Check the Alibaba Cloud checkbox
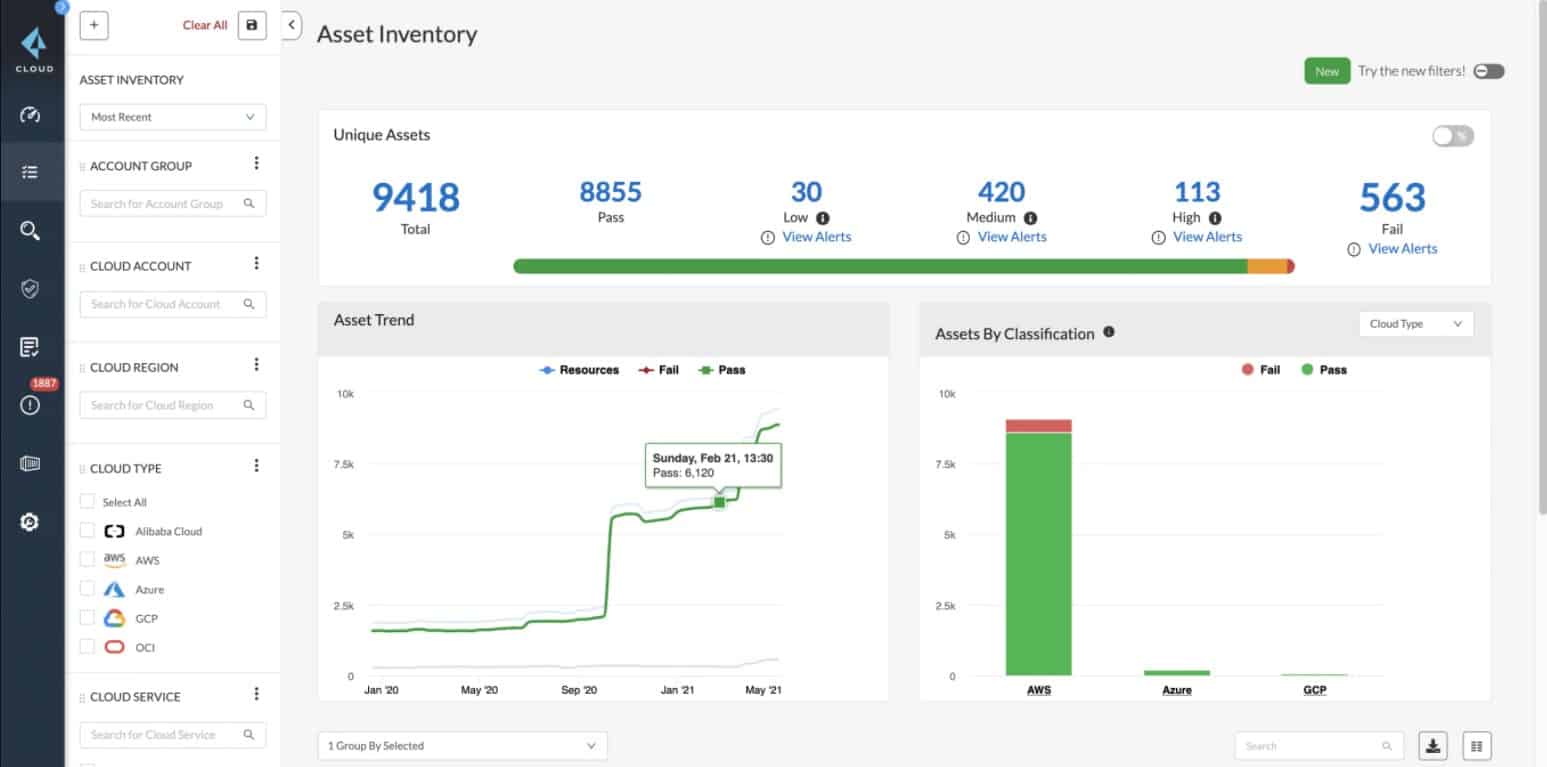1547x767 pixels. pos(87,530)
